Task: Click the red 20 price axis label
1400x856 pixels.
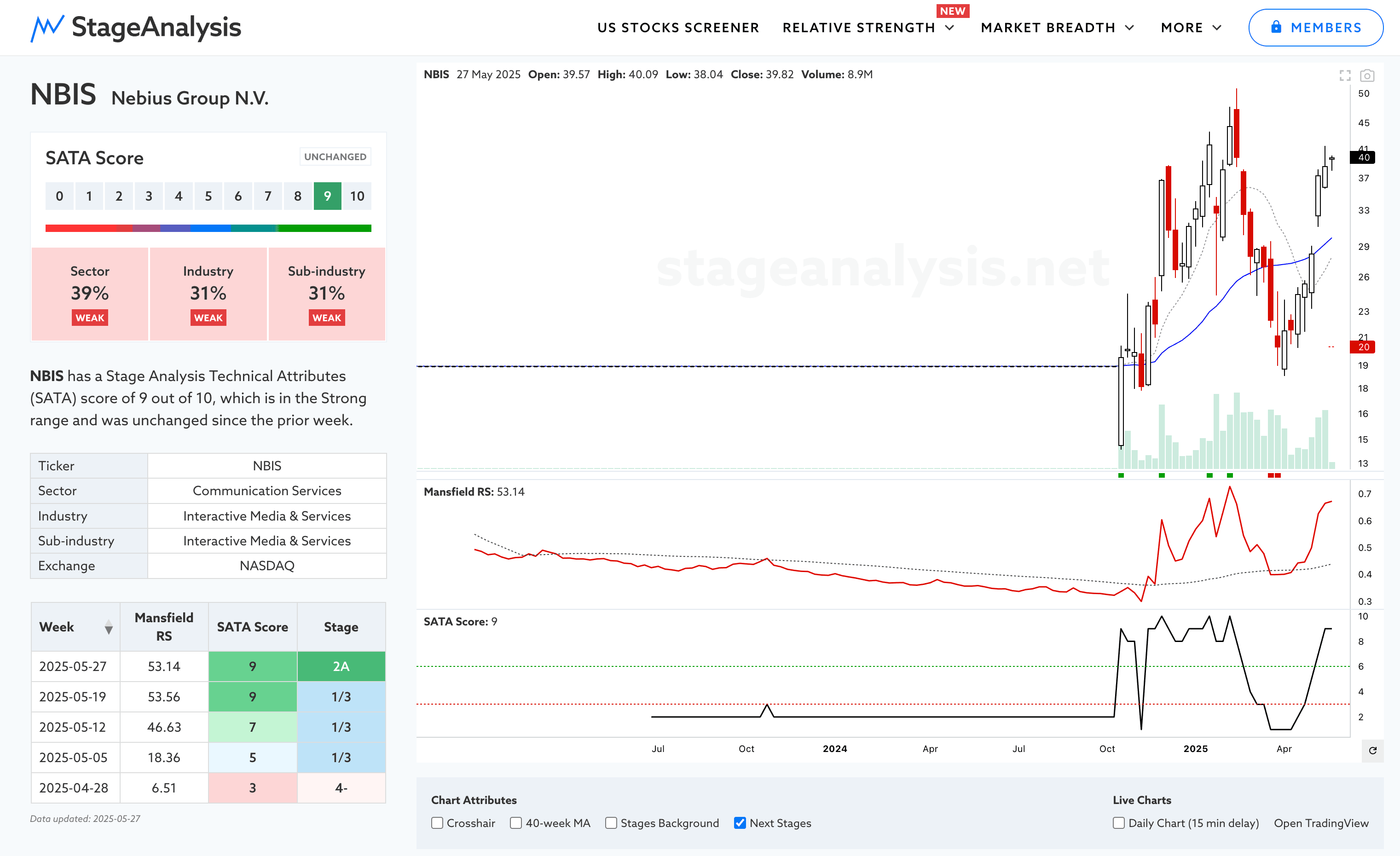Action: tap(1363, 347)
